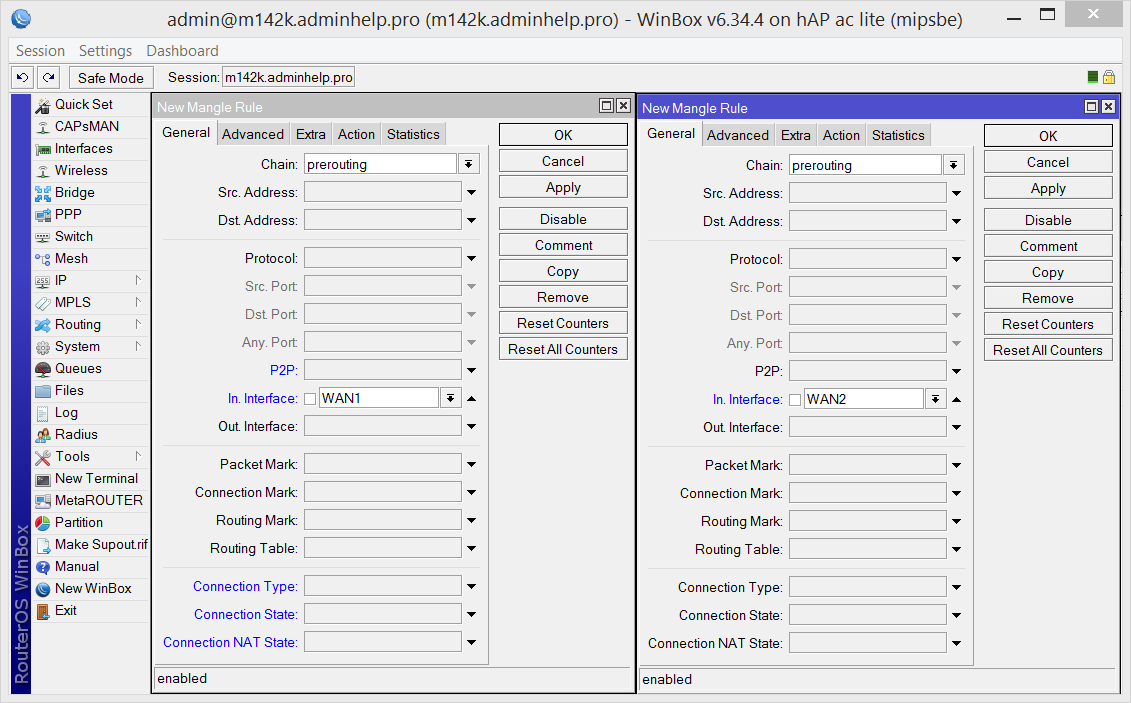Maximize the left New Mangle Rule window
Screen dimensions: 1131x703
pos(607,106)
